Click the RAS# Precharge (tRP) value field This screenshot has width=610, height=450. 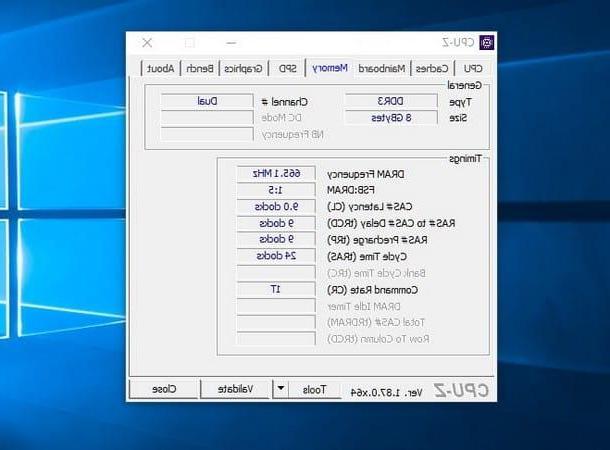[276, 239]
